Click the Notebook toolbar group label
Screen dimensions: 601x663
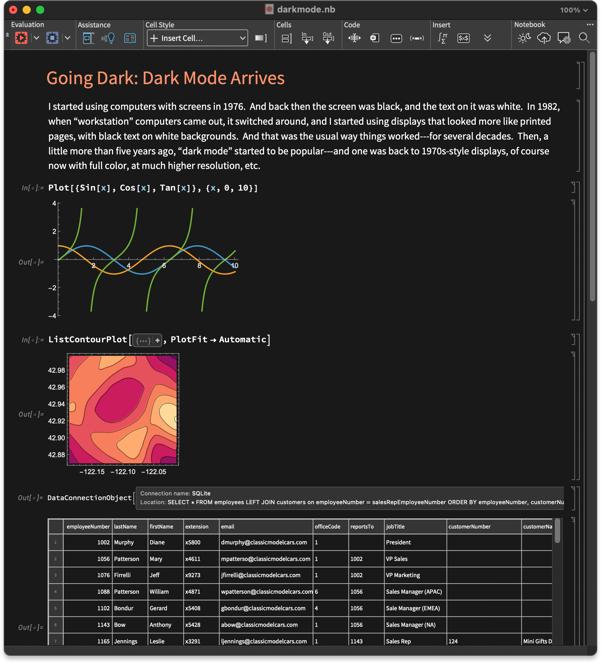tap(530, 25)
